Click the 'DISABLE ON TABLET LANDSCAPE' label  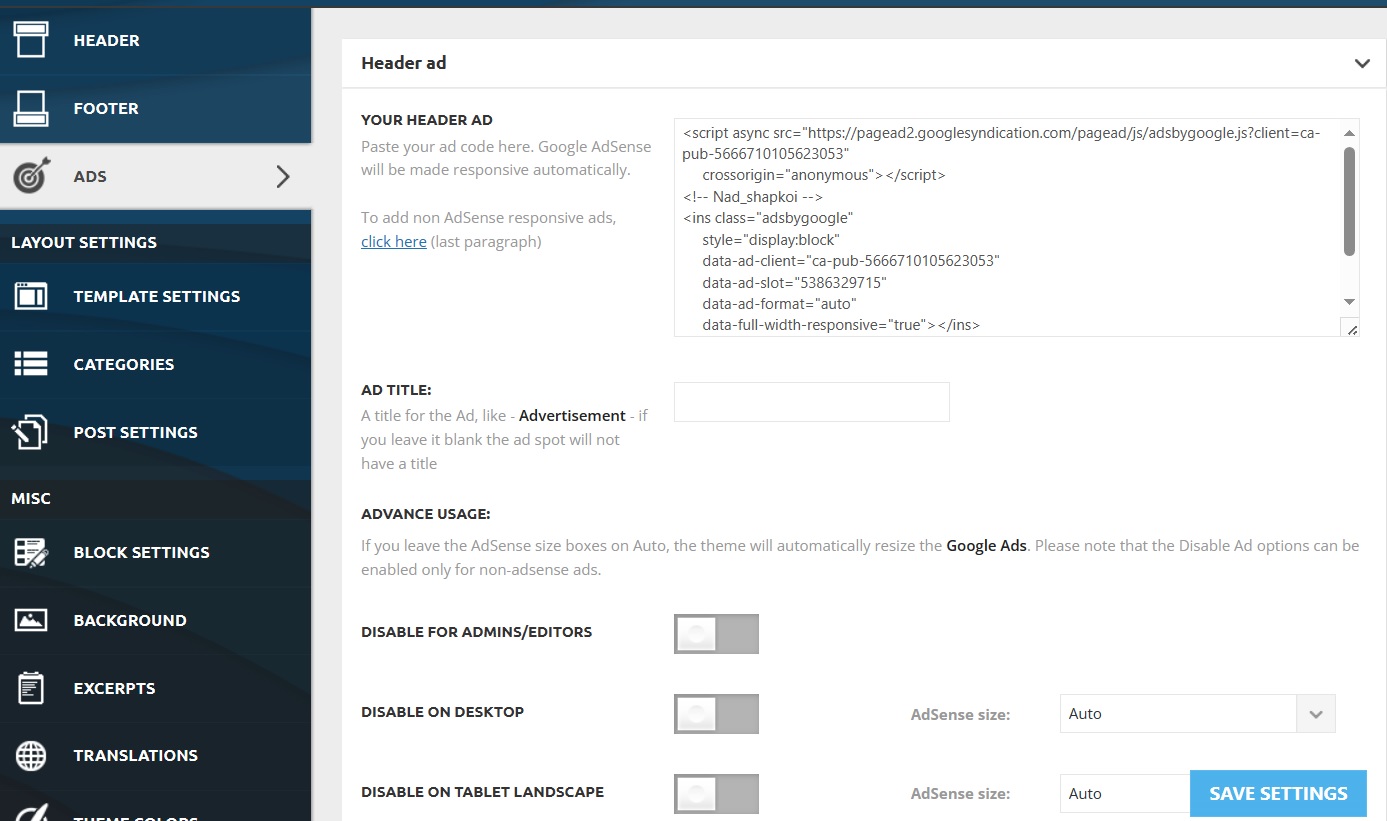click(483, 792)
